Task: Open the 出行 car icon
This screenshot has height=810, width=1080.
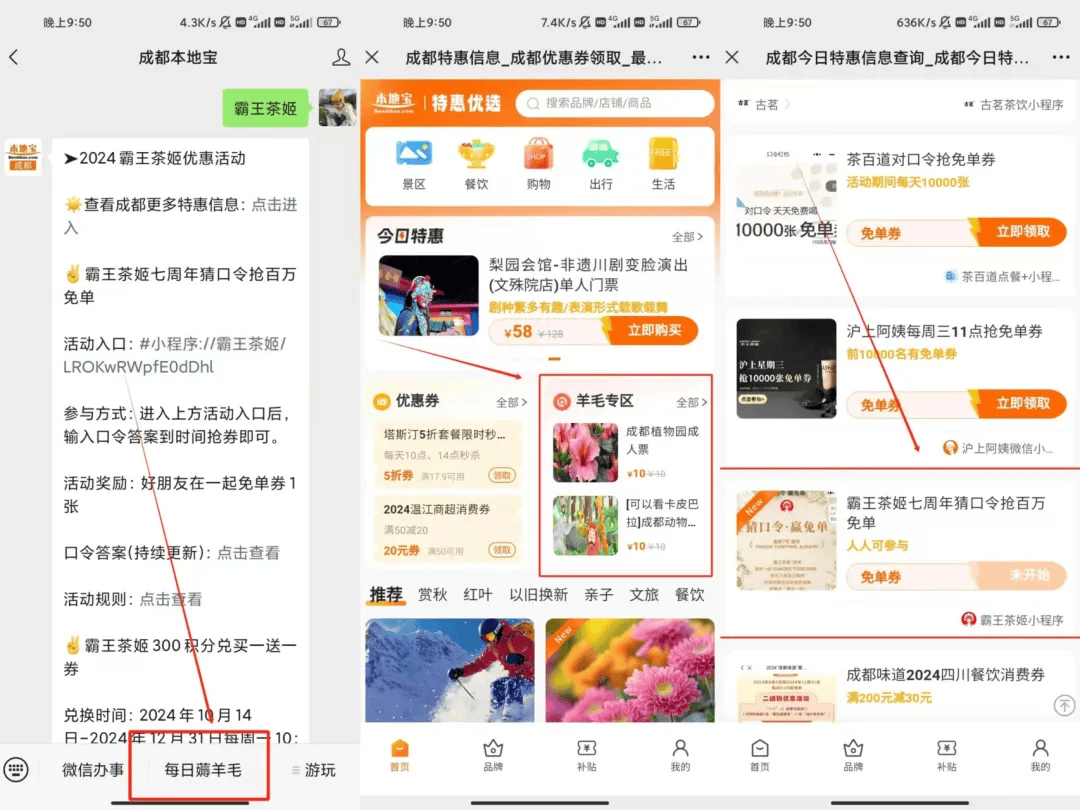Action: pos(601,154)
